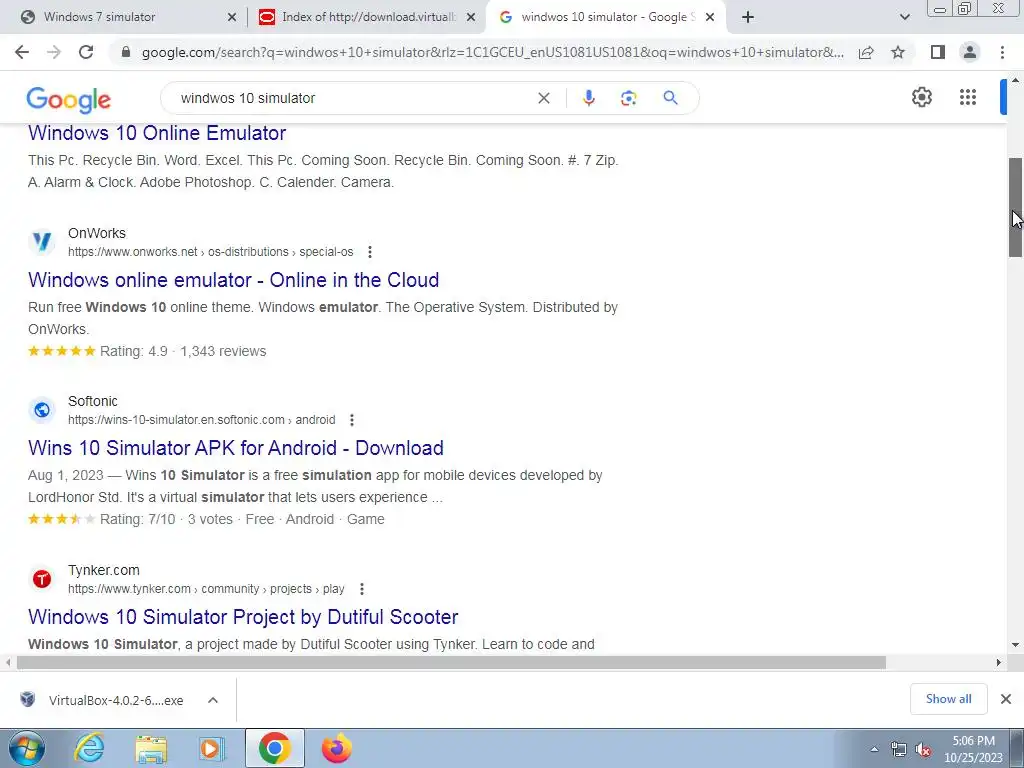Open a new tab with plus button

click(748, 17)
